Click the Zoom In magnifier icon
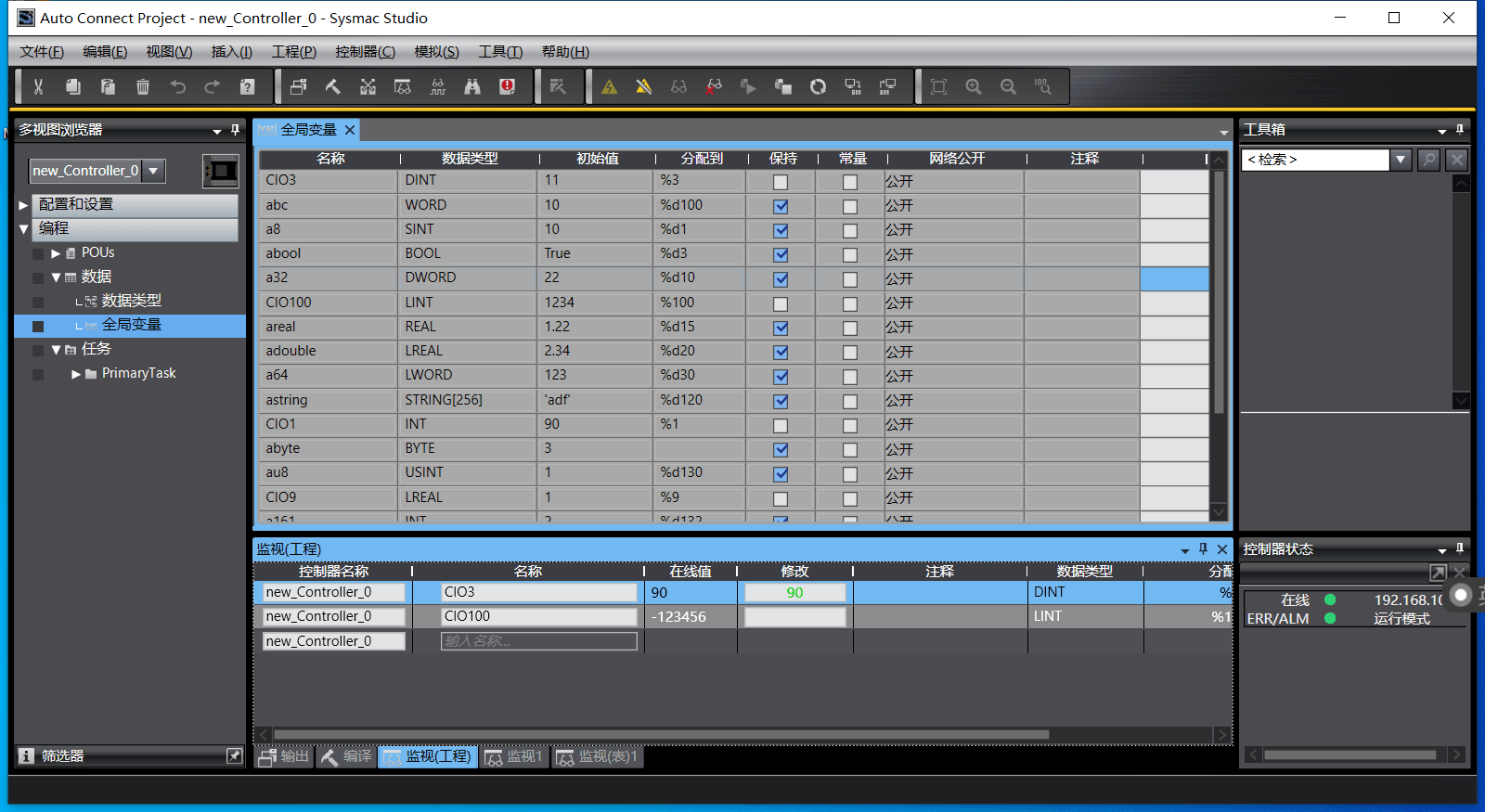This screenshot has height=812, width=1485. (x=974, y=86)
